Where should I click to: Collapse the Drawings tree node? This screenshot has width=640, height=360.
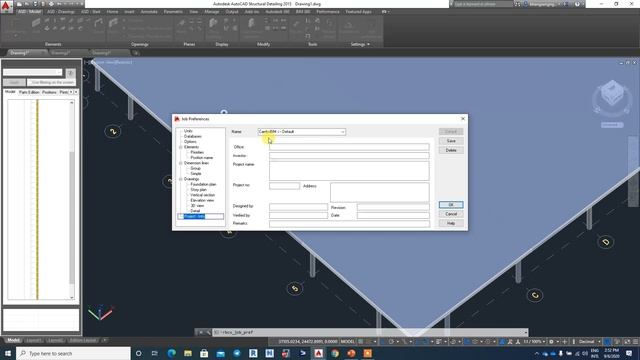tap(180, 179)
